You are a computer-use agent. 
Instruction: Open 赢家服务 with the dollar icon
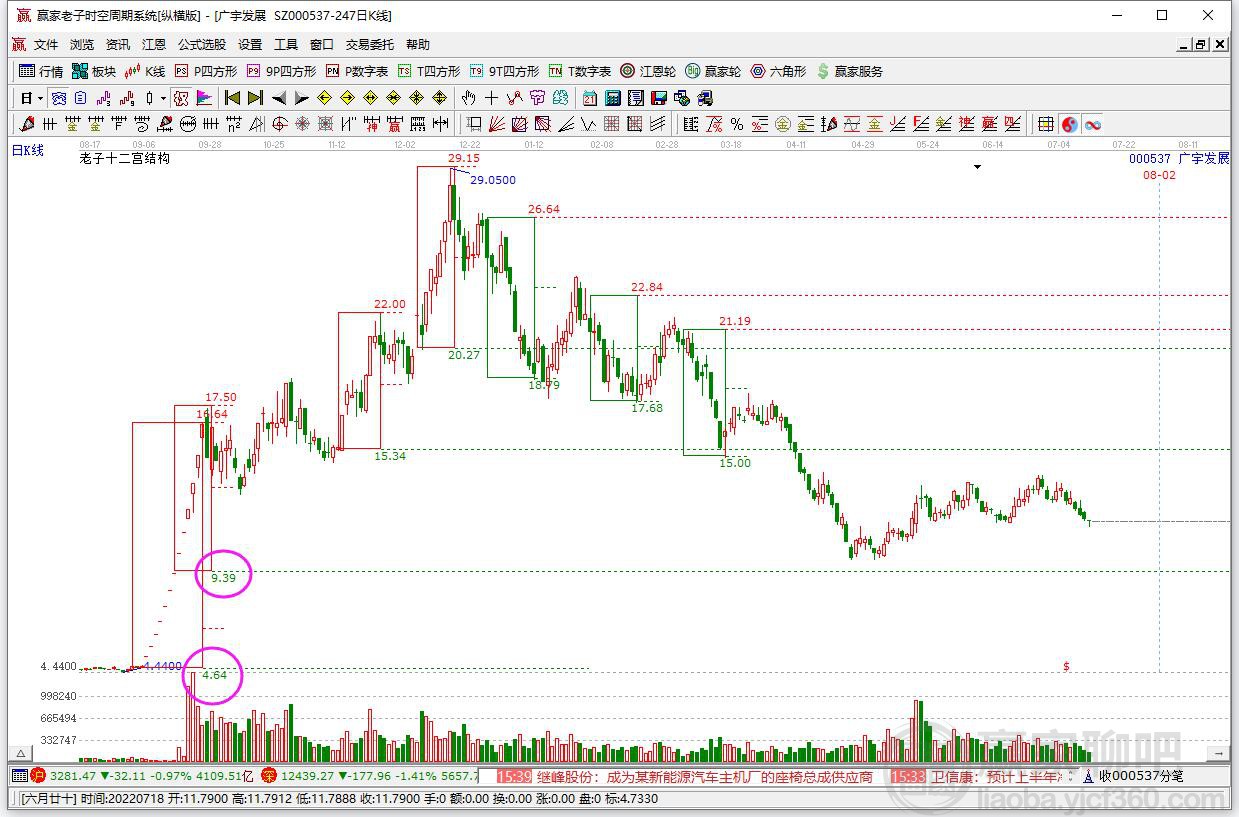[850, 71]
